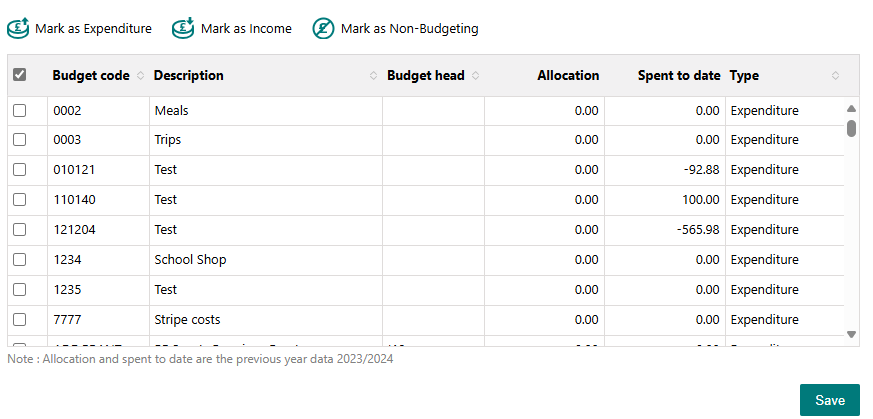Click the School Shop description cell
Screen dimensions: 873x419
pyautogui.click(x=266, y=260)
